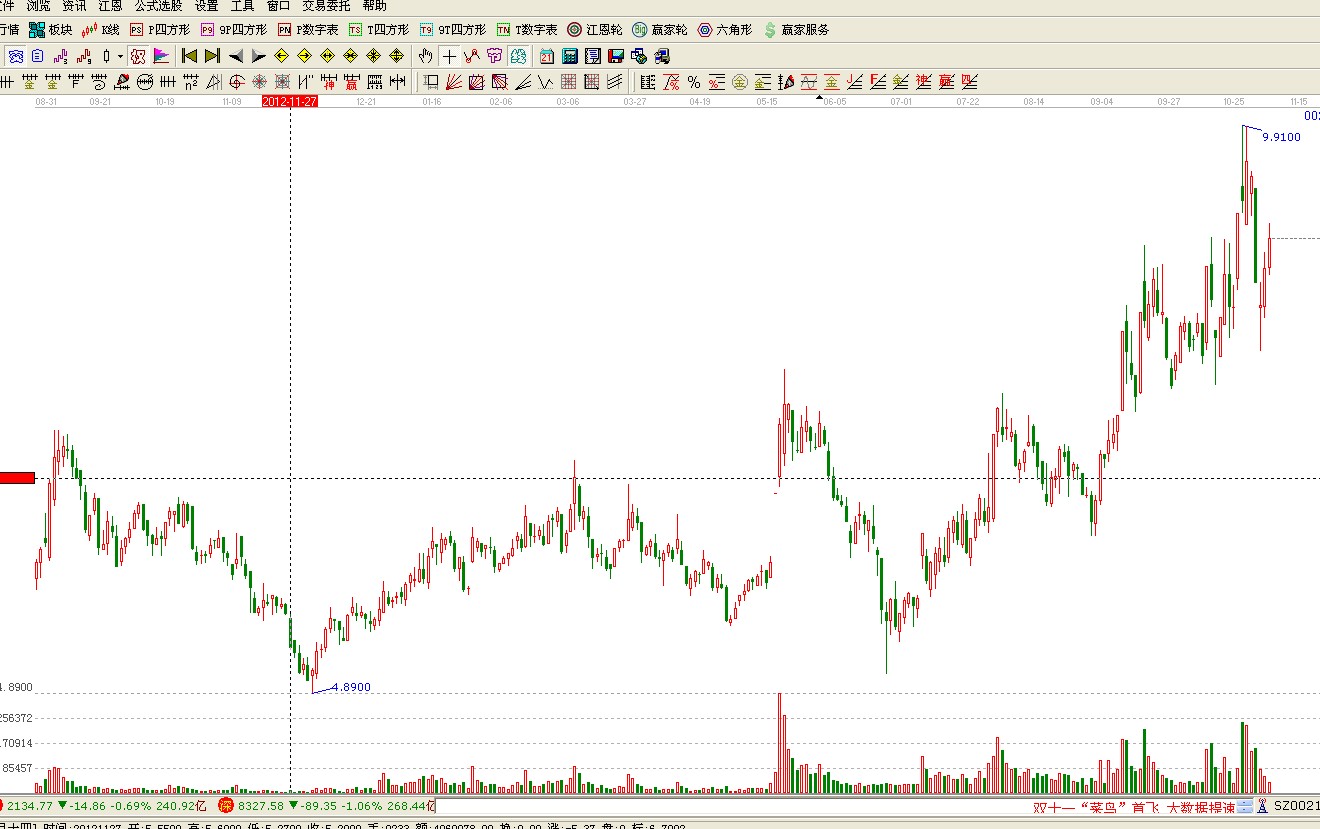
Task: Click the 9.9100 high price label
Action: (1281, 137)
